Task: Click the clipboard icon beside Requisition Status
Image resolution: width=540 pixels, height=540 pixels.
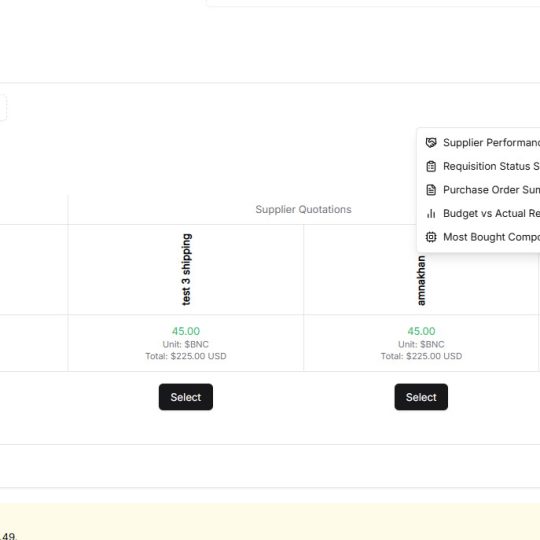Action: pos(431,166)
